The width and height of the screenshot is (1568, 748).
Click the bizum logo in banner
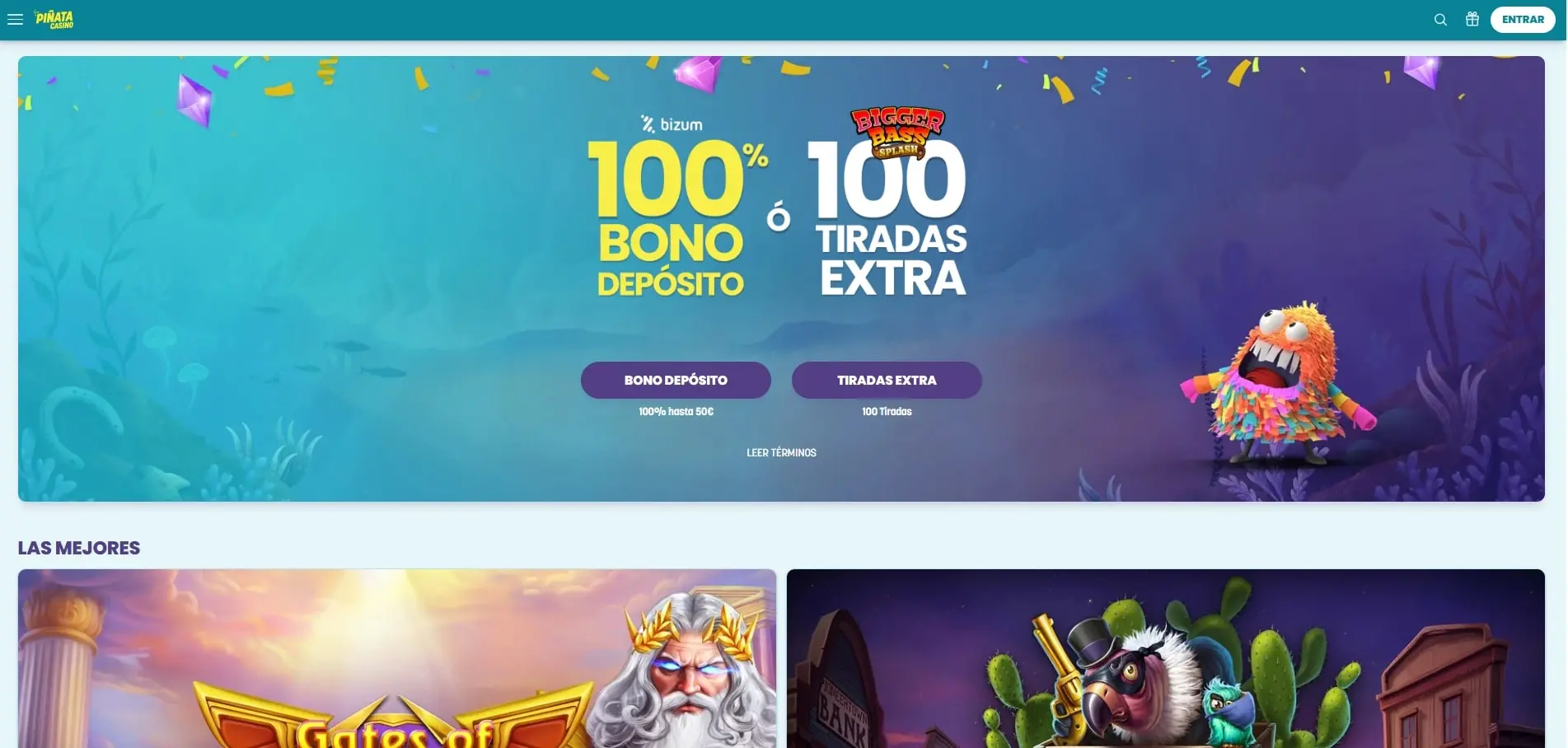point(672,124)
